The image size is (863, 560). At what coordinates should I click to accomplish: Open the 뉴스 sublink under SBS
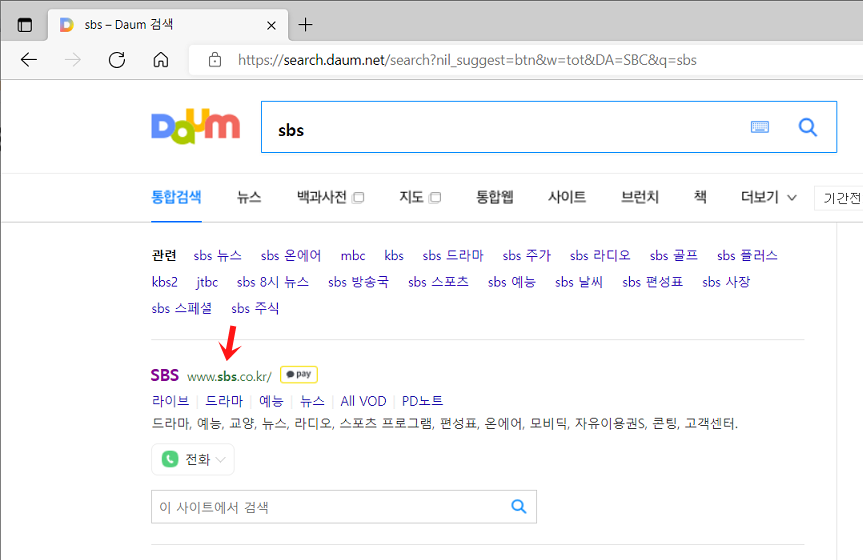pyautogui.click(x=312, y=401)
